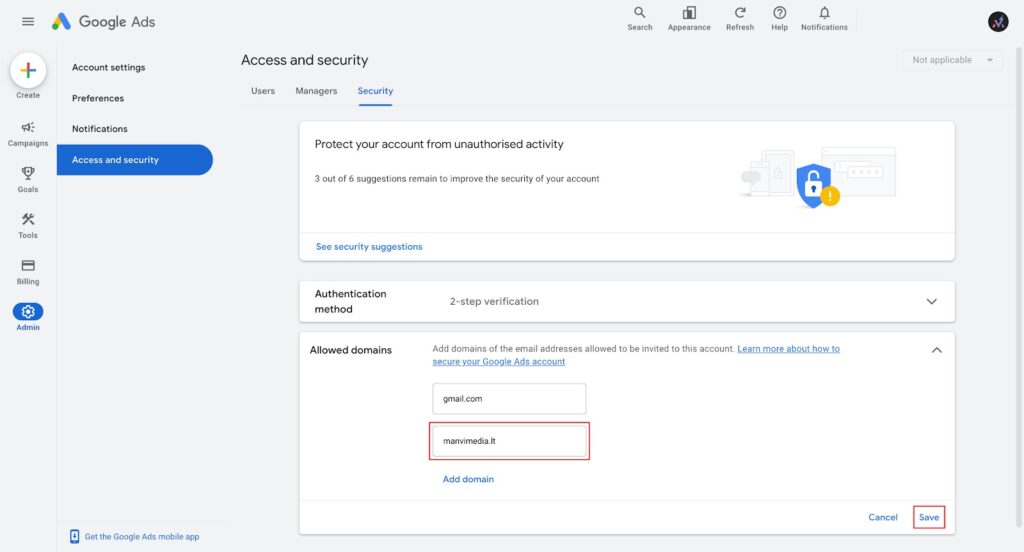1024x552 pixels.
Task: Open the Appearance icon in header
Action: coord(689,12)
